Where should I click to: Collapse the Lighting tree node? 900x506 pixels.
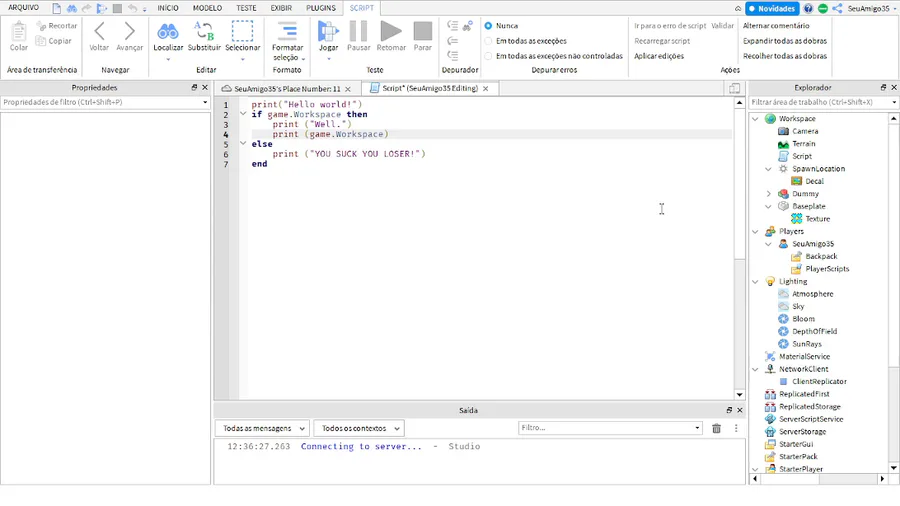tap(755, 282)
